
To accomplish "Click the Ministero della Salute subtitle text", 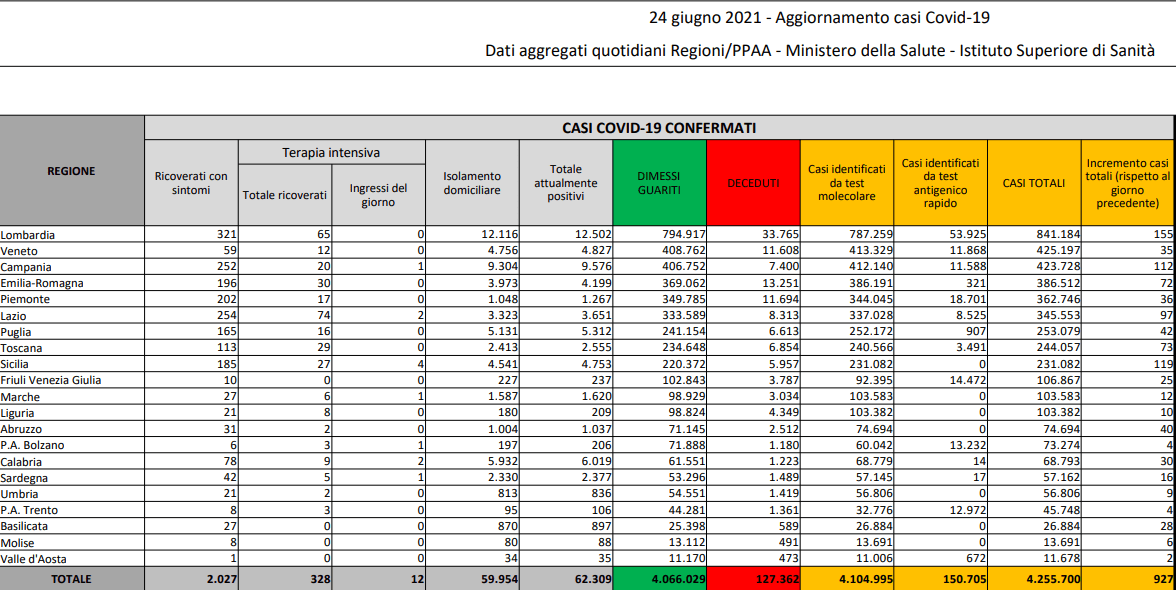I will [x=820, y=50].
